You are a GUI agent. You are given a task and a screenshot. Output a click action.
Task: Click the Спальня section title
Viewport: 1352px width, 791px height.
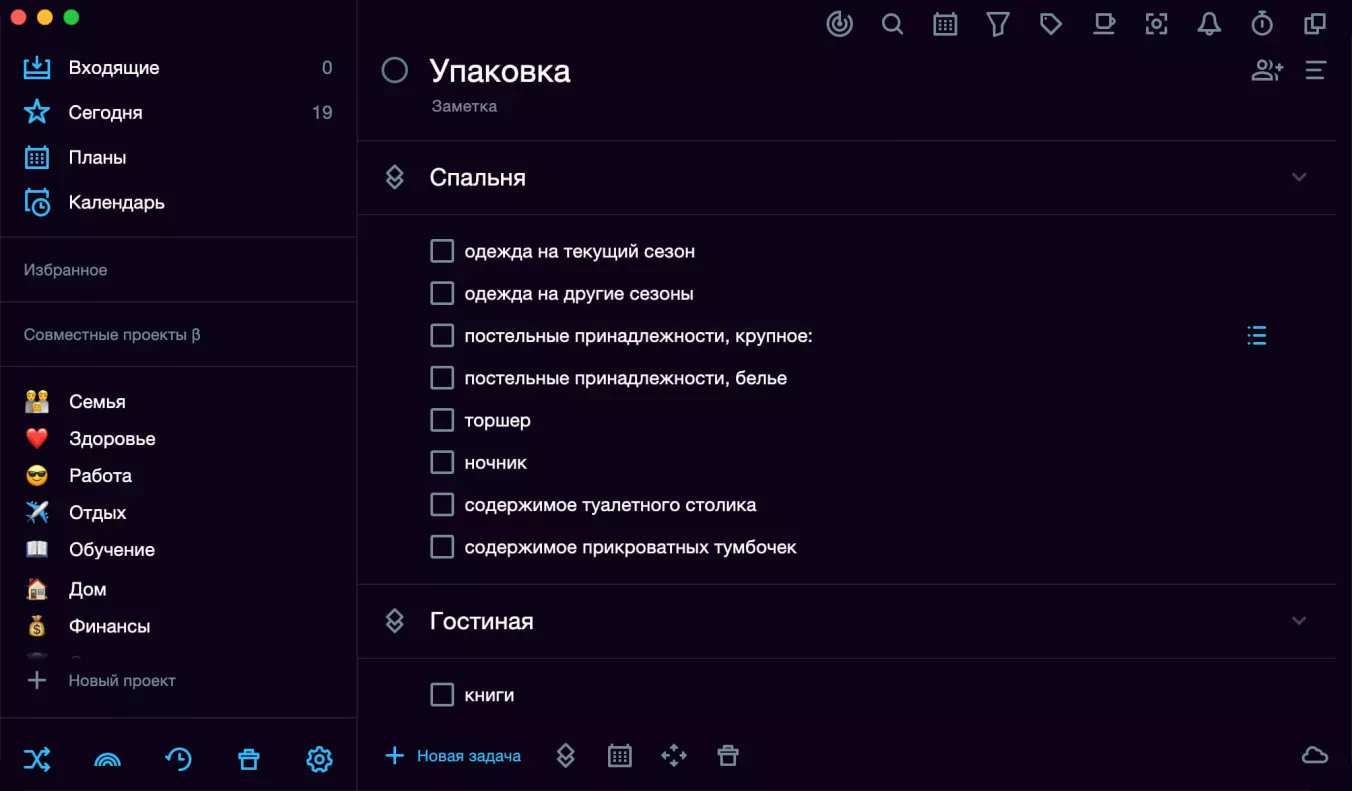[478, 177]
